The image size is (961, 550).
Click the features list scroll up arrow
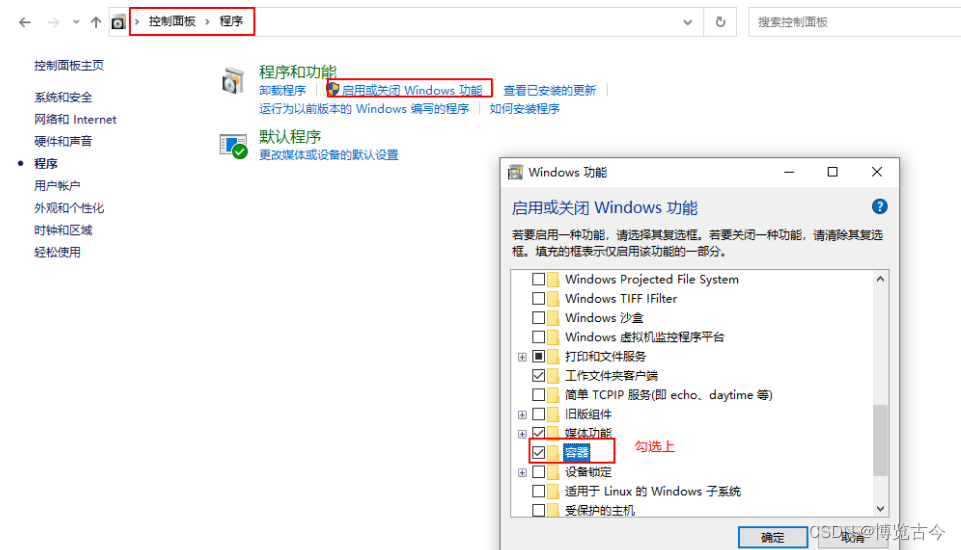coord(880,279)
